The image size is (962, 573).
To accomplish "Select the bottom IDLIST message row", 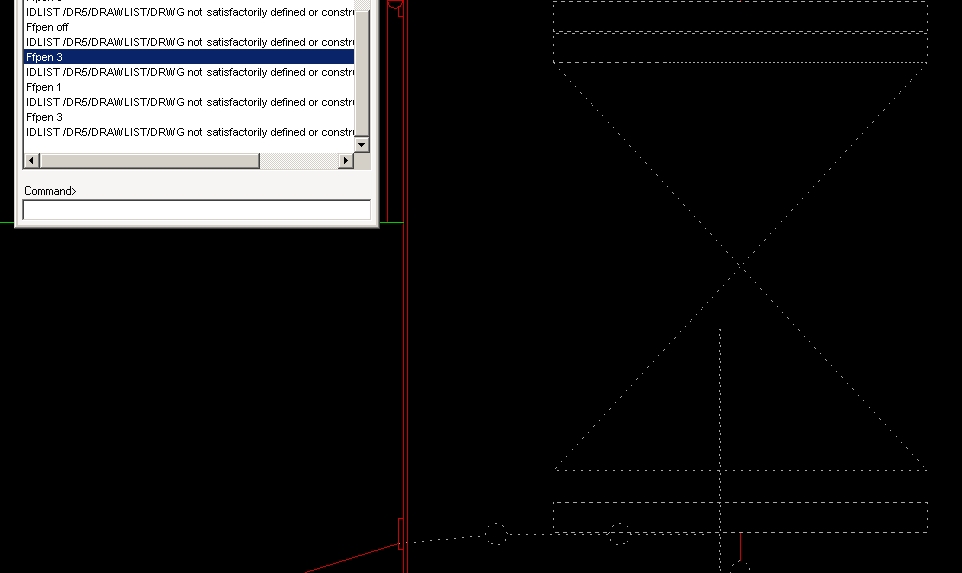I will [x=189, y=132].
